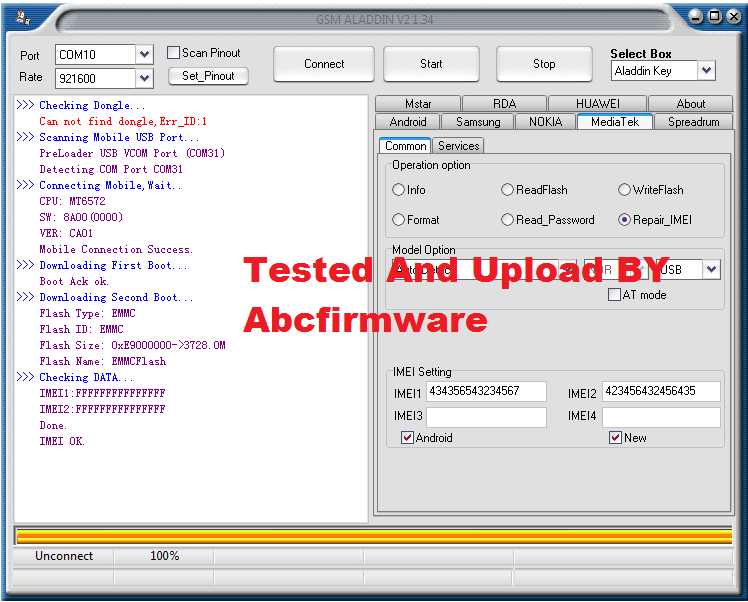Image resolution: width=748 pixels, height=602 pixels.
Task: Switch to the Mstar tab
Action: pyautogui.click(x=418, y=104)
